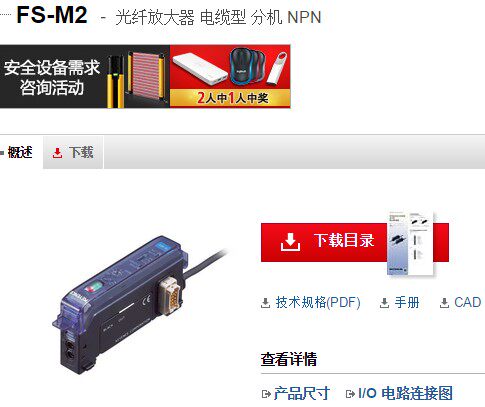Switch to the 概述 tab
485x407 pixels.
click(20, 152)
